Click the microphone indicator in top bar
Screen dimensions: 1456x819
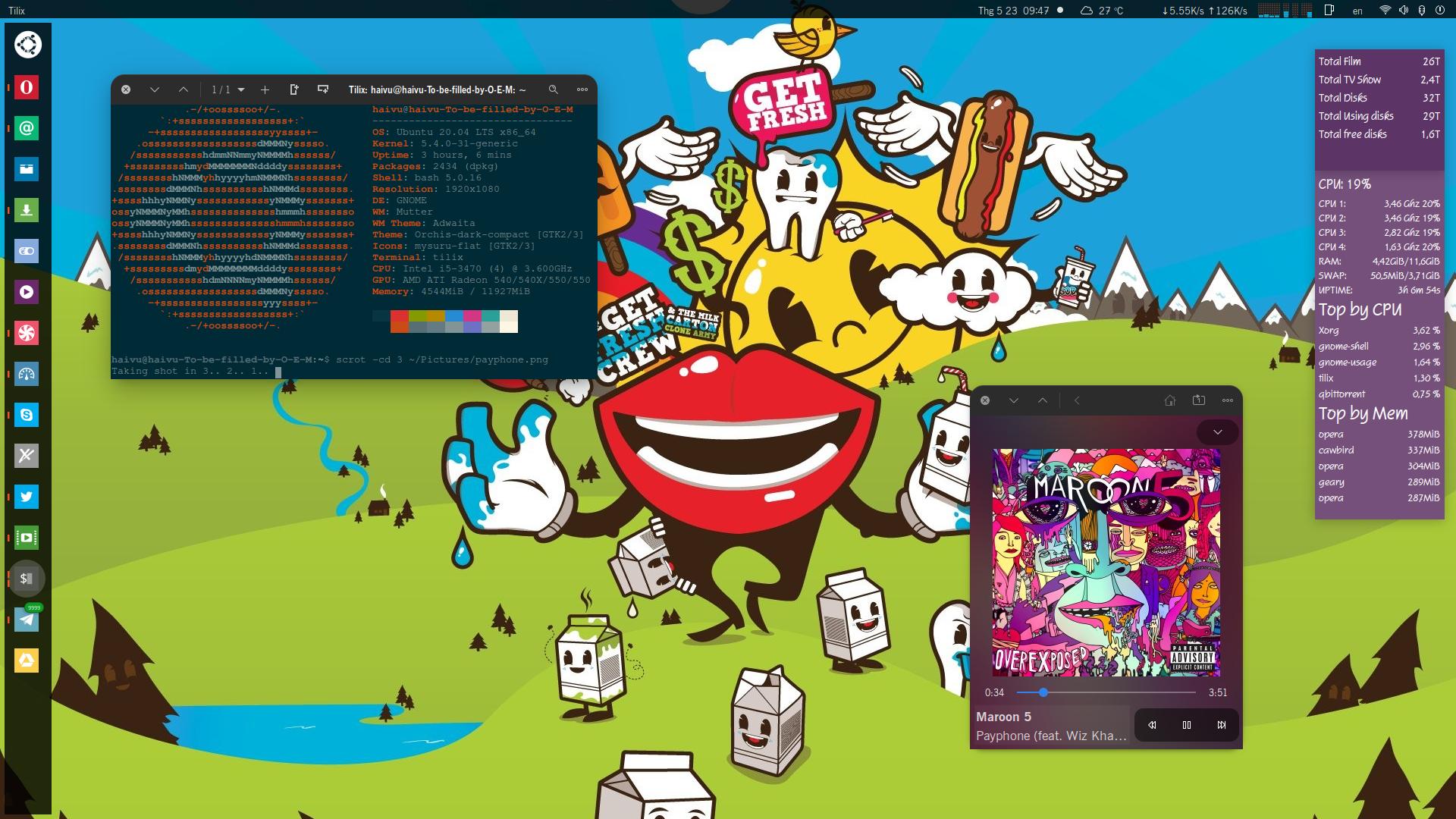(x=1421, y=11)
